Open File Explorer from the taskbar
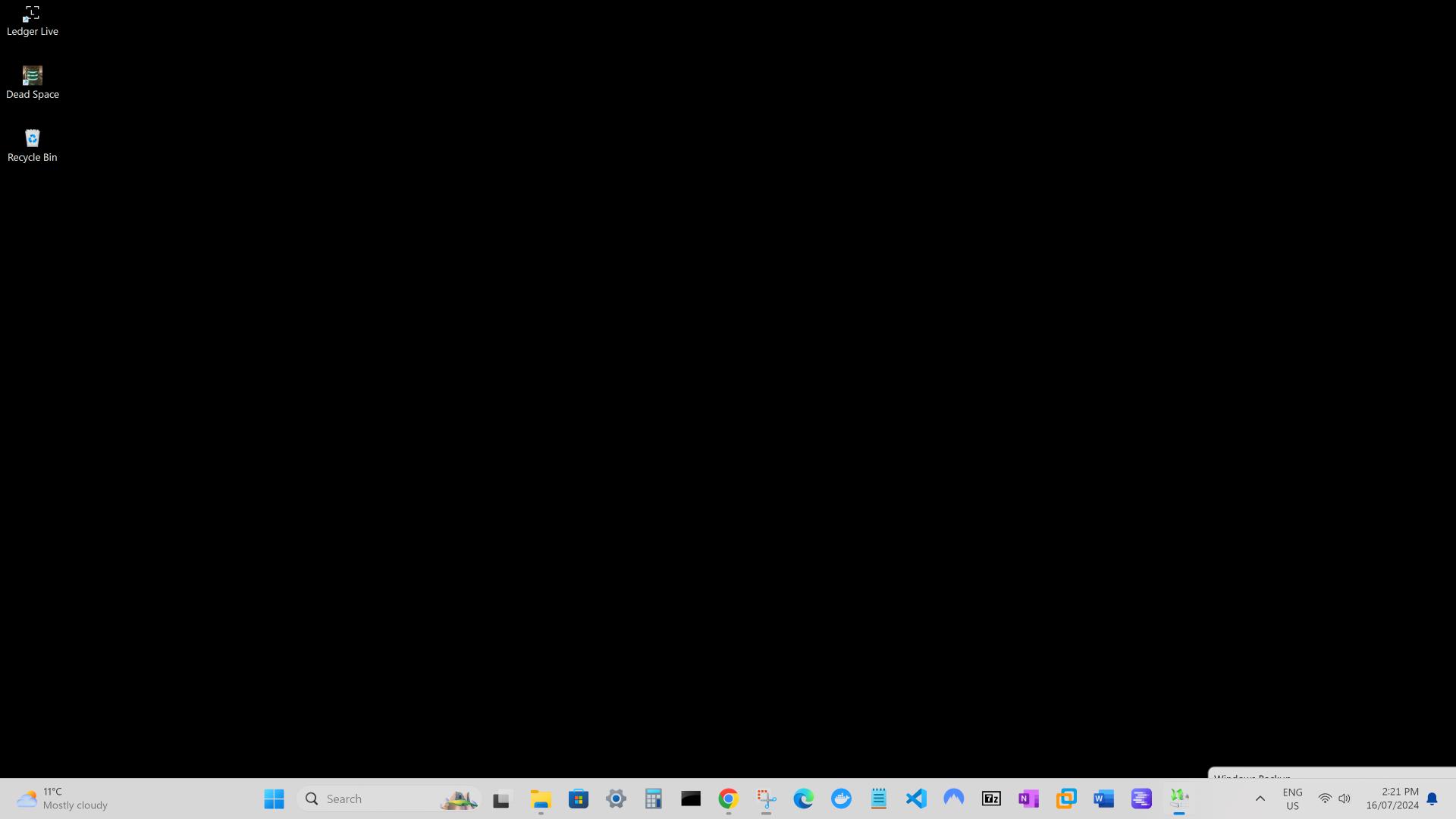Viewport: 1456px width, 819px height. [541, 799]
